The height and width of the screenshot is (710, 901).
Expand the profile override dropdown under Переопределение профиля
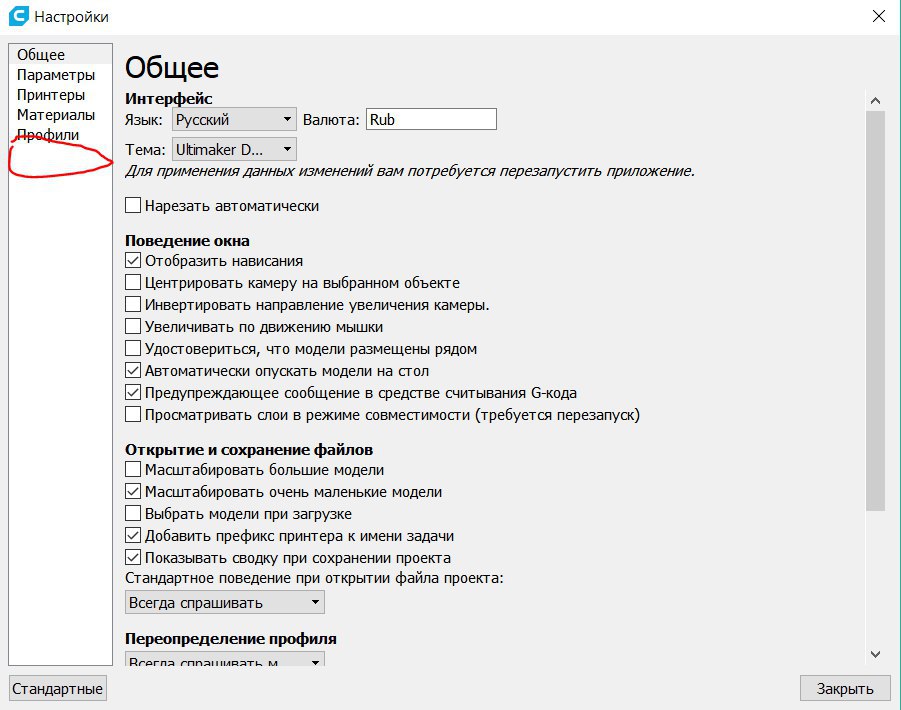click(225, 659)
